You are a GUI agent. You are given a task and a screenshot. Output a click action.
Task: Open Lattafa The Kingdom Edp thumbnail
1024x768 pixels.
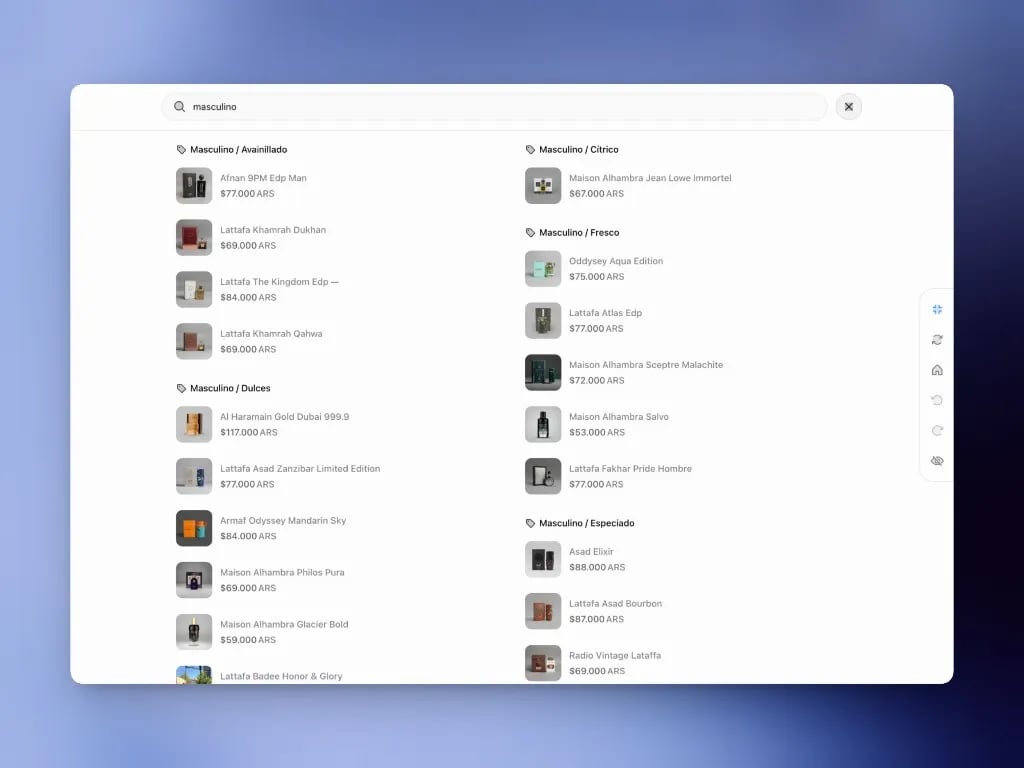194,289
